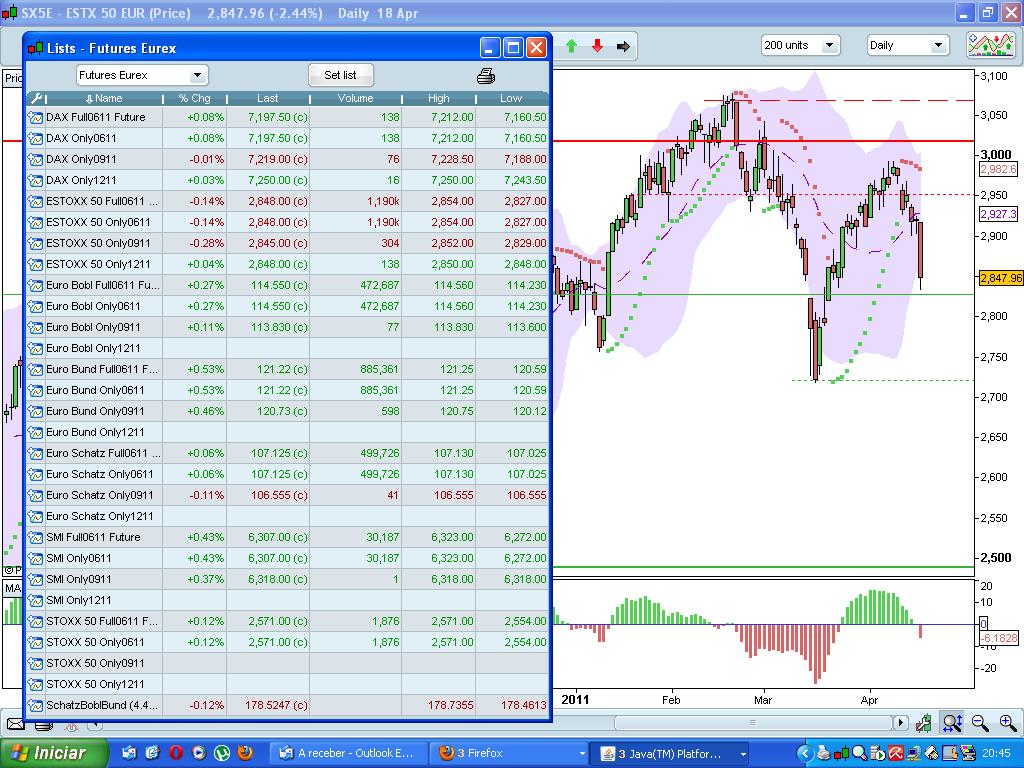Click the red down arrow in chart toolbar
Screen dimensions: 1024x768
tap(597, 46)
